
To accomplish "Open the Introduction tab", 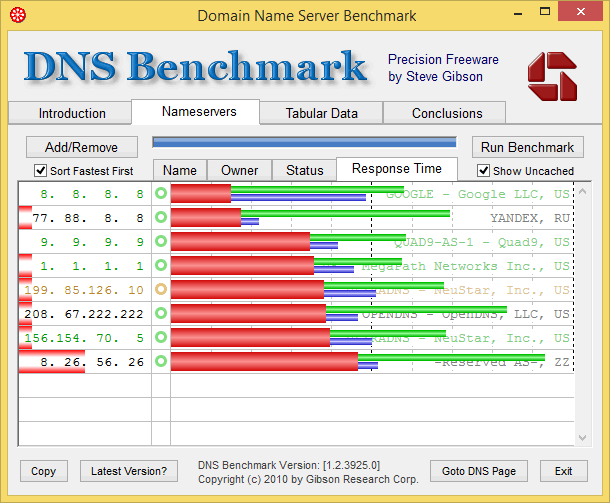I will tap(72, 113).
